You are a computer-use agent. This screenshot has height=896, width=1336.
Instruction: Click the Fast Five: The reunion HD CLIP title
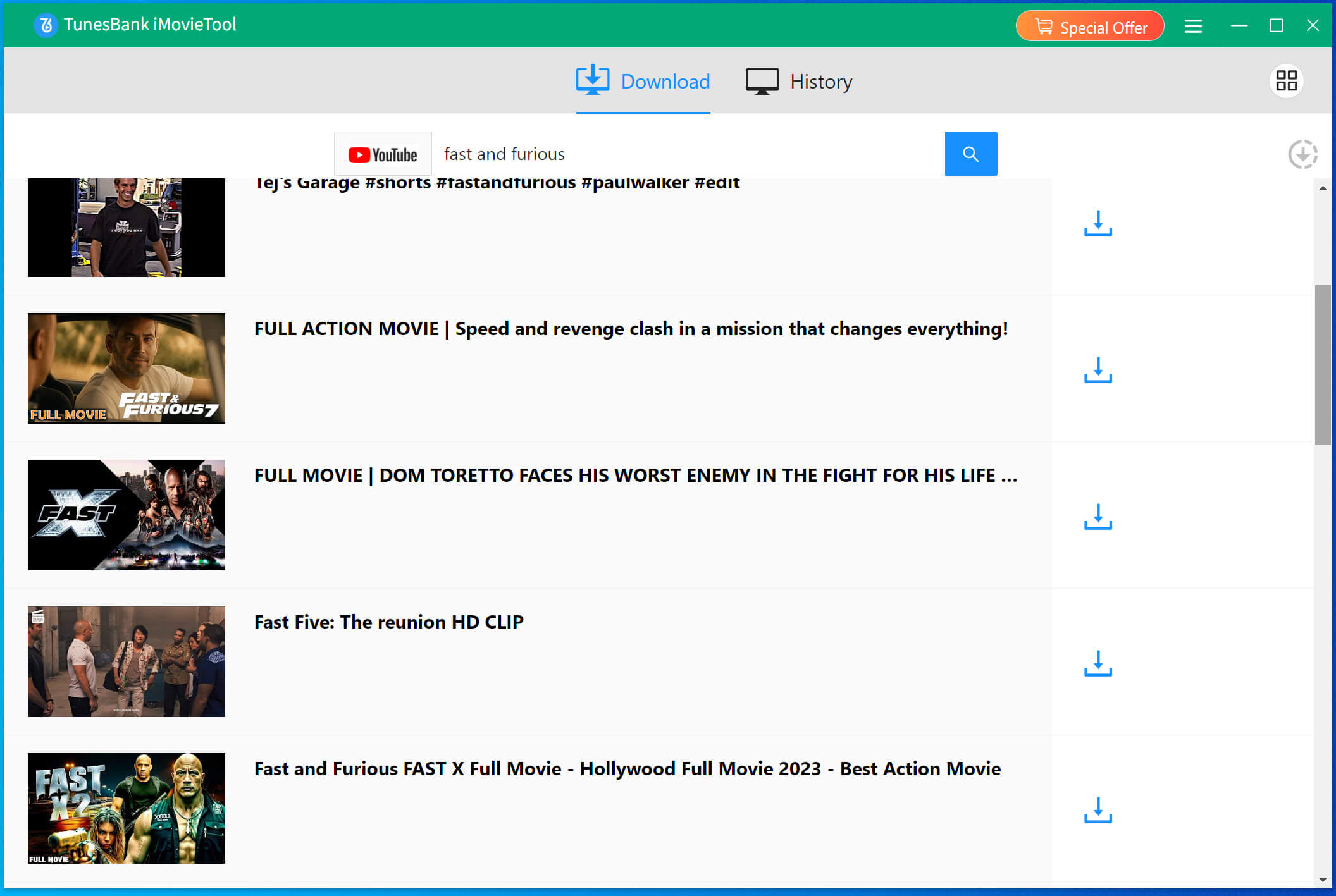(388, 622)
